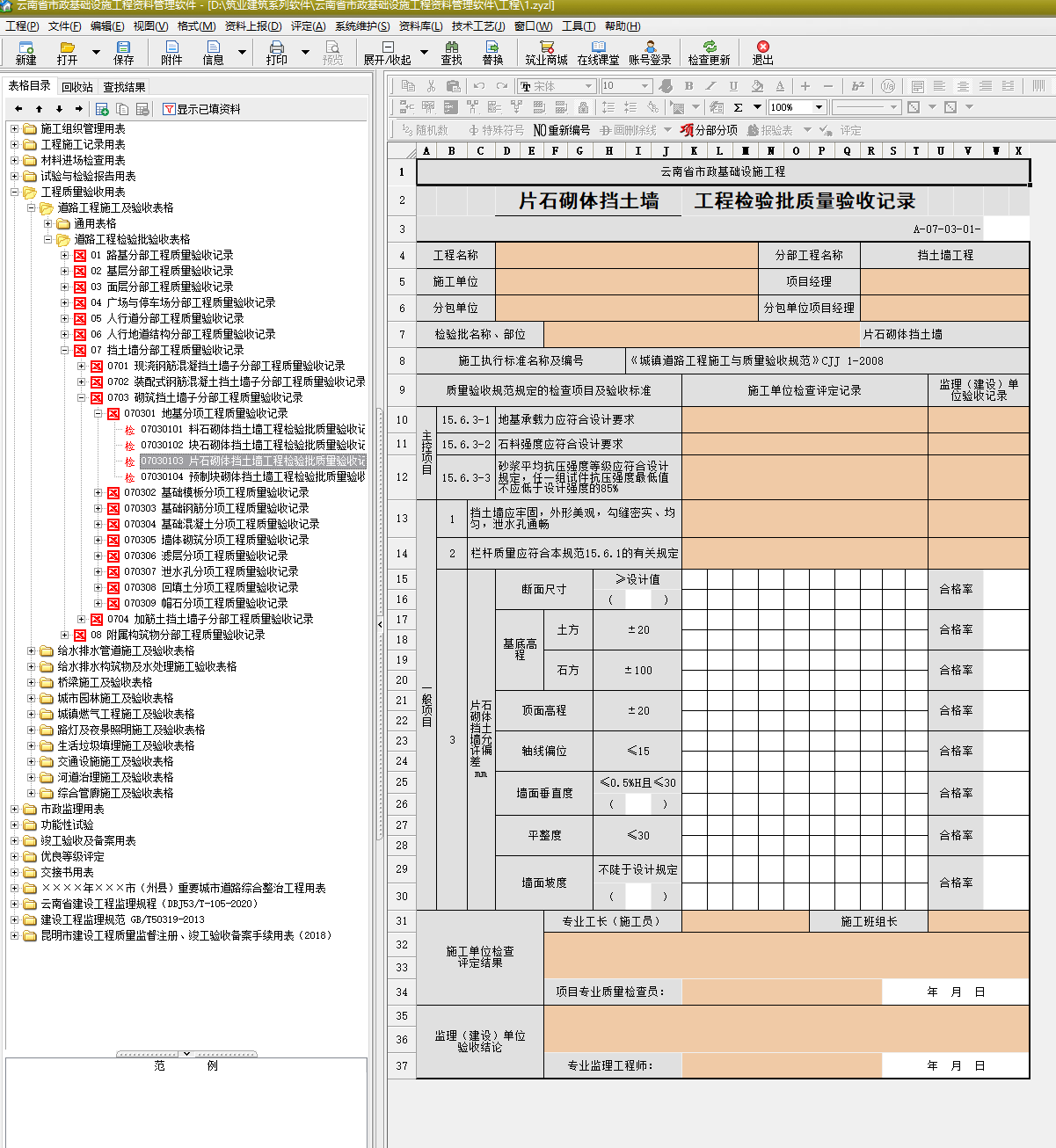This screenshot has height=1148, width=1056.
Task: Click the 检查更新 check-update icon
Action: pos(709,52)
